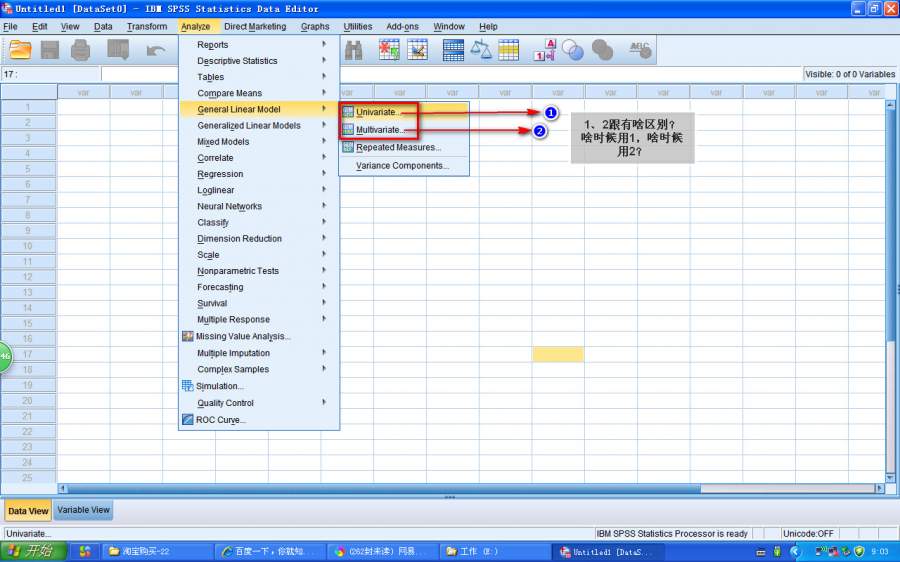Click the Show All Variables gray circles icon
The image size is (900, 562).
(602, 50)
